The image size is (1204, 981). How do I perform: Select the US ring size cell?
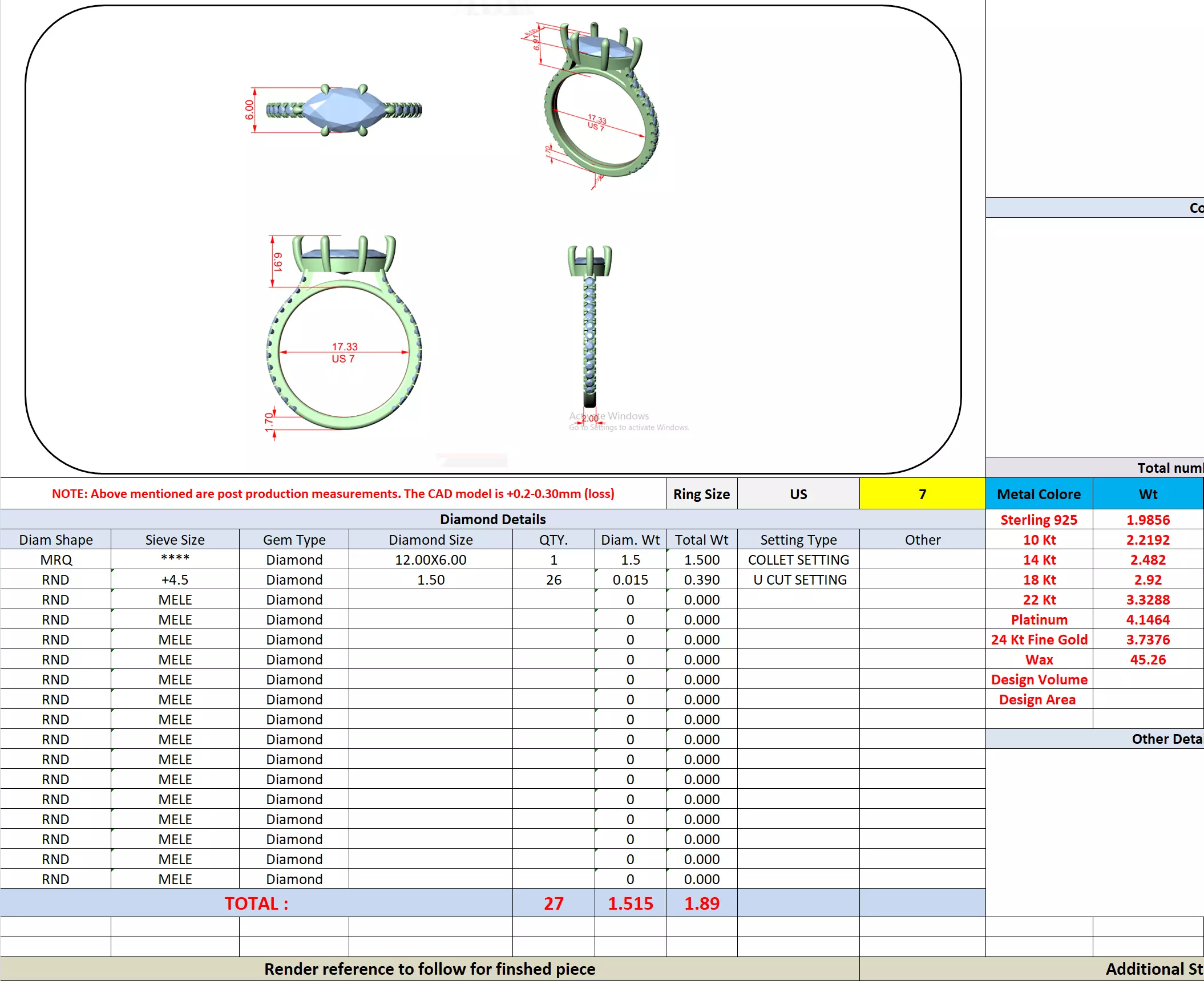(x=798, y=494)
